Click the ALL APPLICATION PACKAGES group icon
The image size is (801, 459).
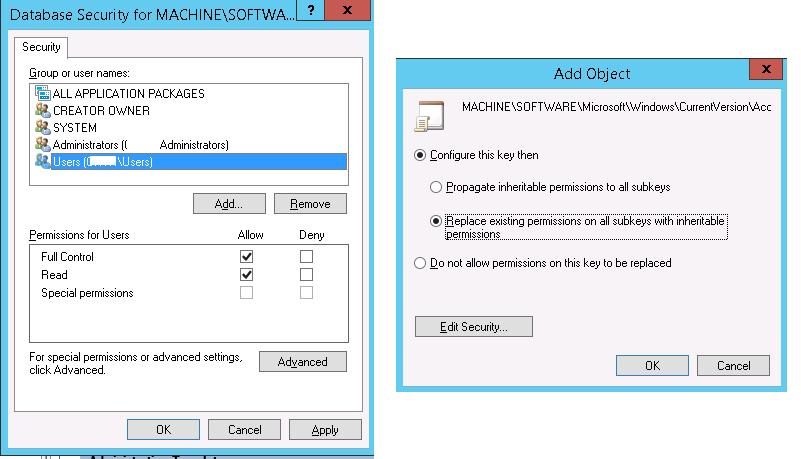pyautogui.click(x=42, y=93)
